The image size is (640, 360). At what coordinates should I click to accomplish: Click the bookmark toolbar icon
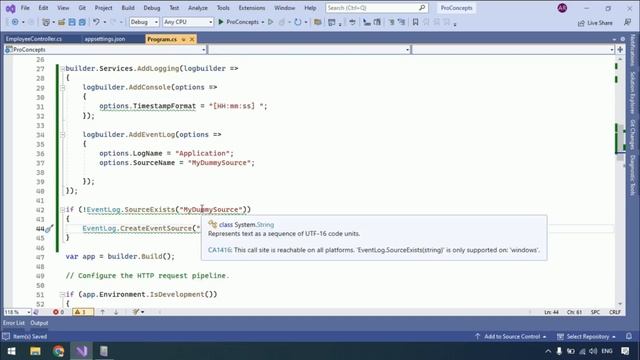point(415,22)
